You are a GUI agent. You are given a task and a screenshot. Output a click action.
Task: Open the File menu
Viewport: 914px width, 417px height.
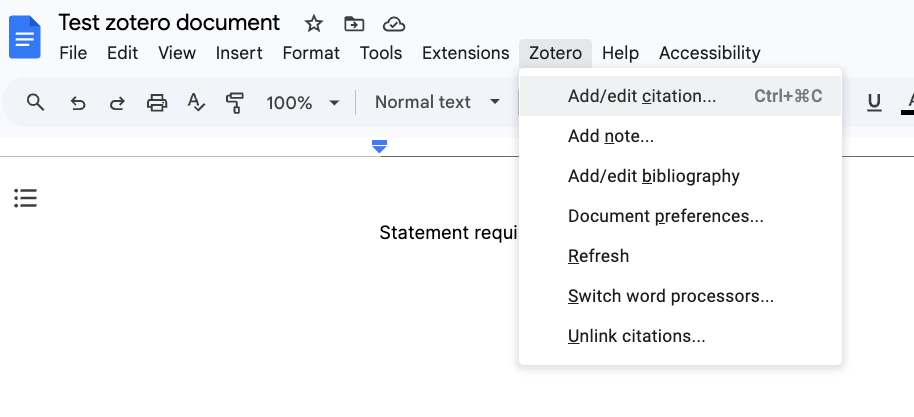coord(73,53)
